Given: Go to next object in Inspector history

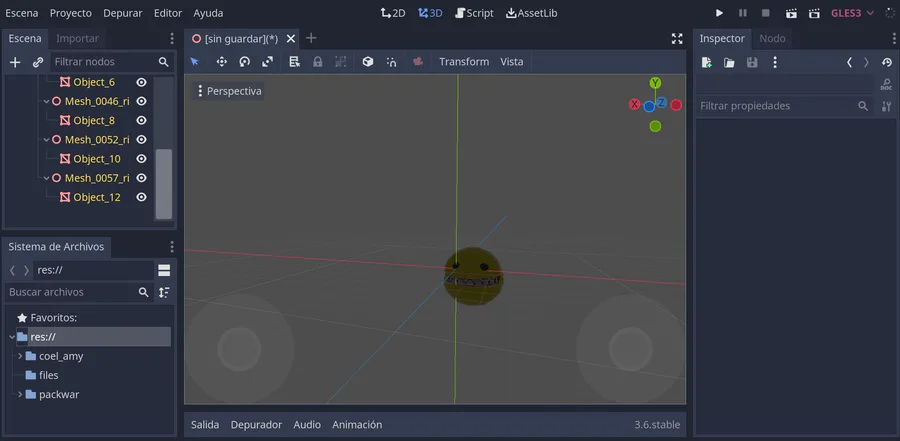Looking at the screenshot, I should pyautogui.click(x=867, y=62).
